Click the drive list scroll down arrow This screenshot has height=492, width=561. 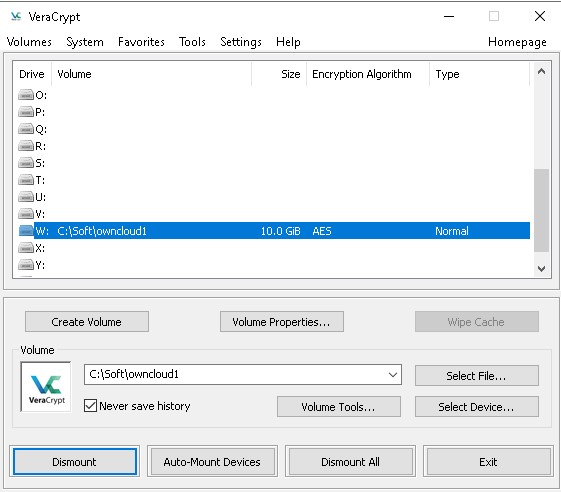(x=541, y=268)
